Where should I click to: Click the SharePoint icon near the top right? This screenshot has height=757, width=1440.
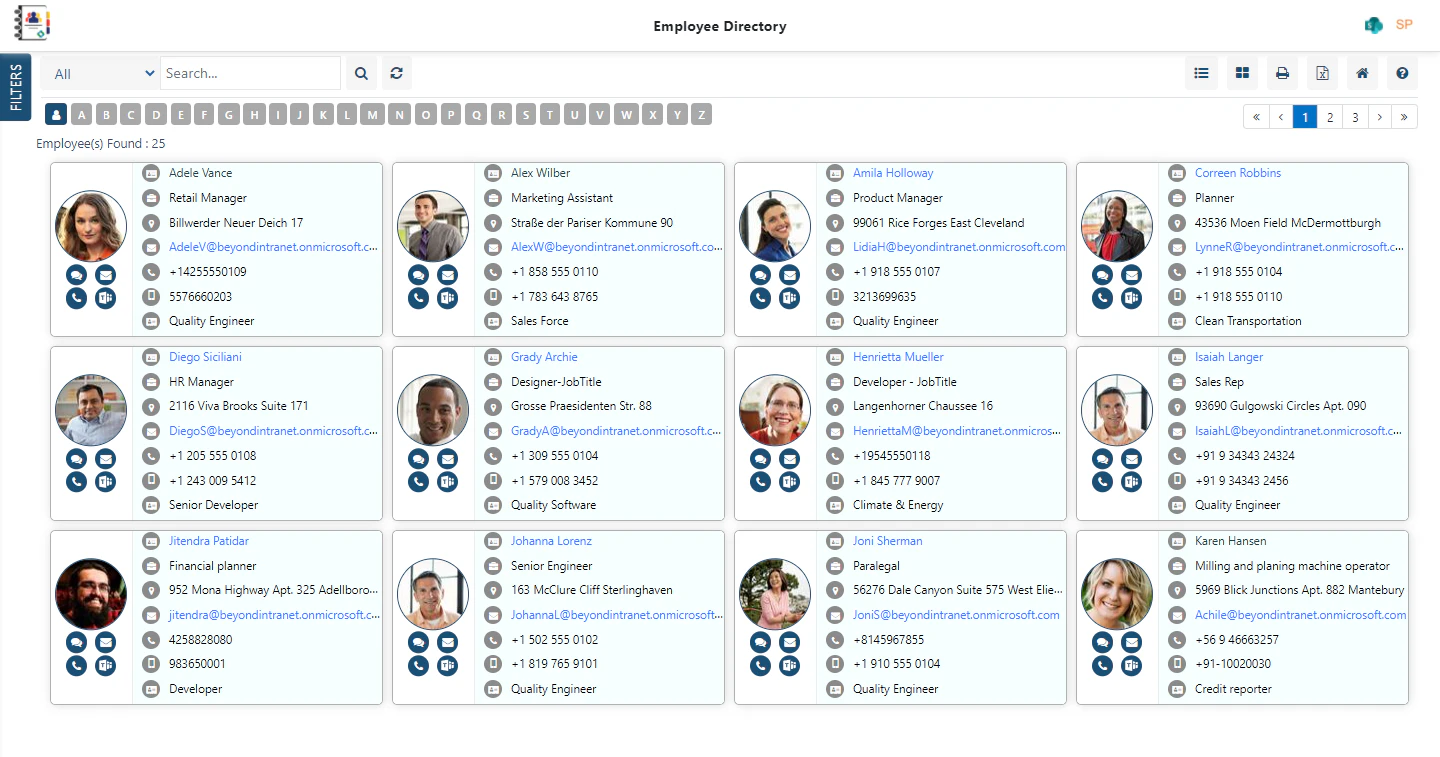1373,24
